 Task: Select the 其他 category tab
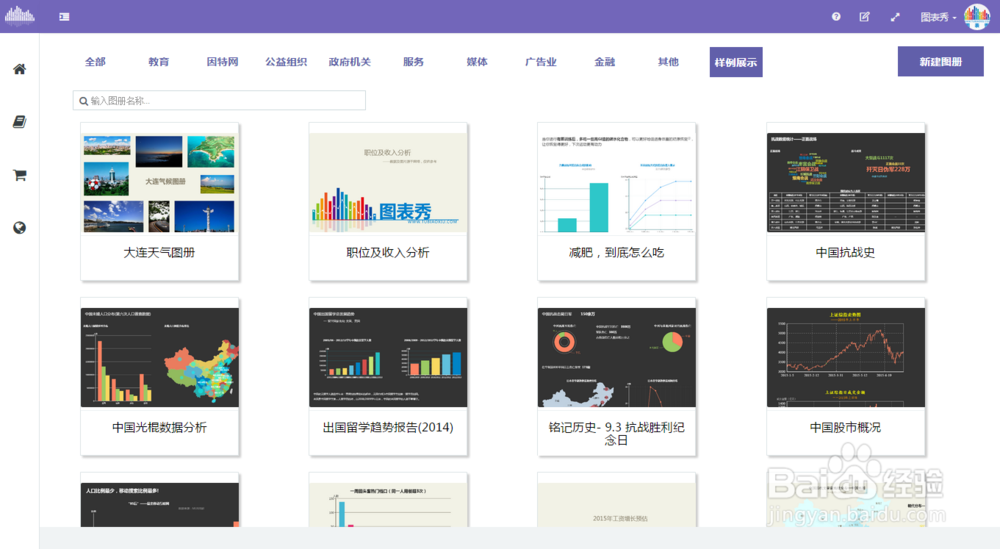(668, 62)
